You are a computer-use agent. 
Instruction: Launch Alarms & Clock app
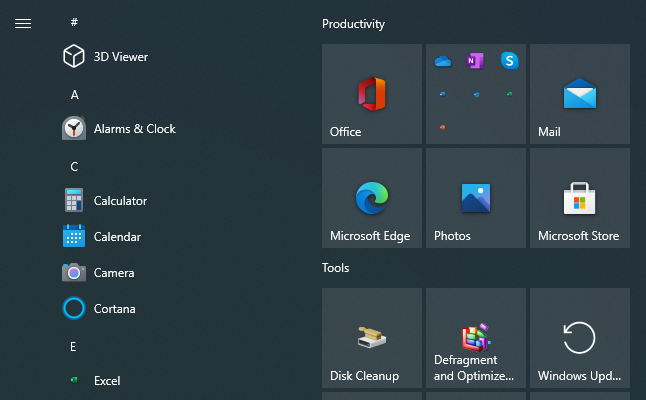pyautogui.click(x=119, y=129)
